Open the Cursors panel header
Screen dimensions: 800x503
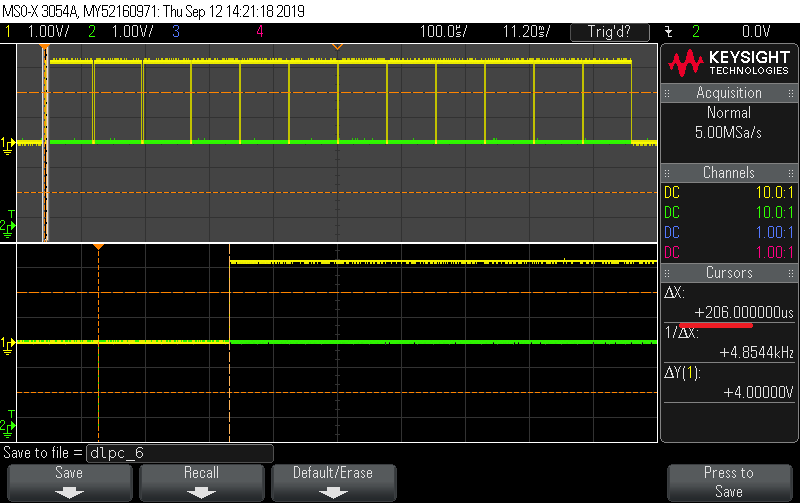(729, 273)
